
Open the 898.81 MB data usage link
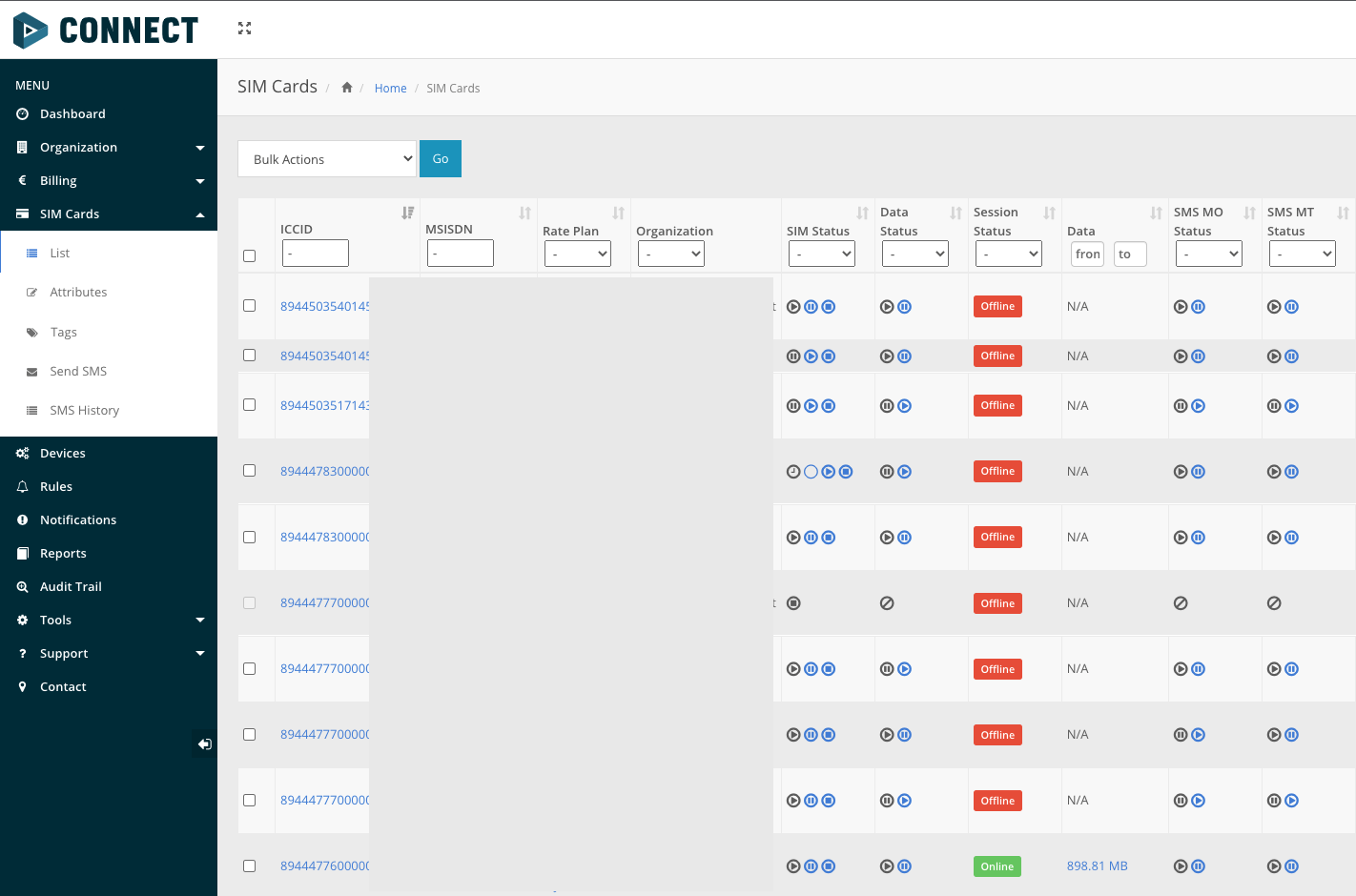click(1097, 866)
